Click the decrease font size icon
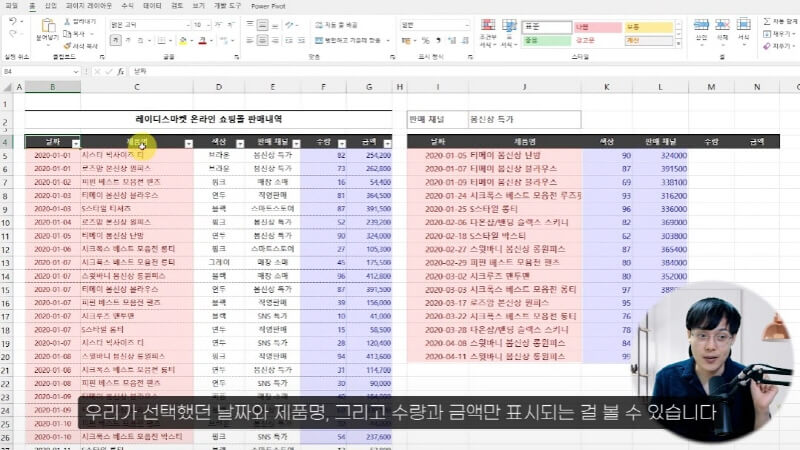800x450 pixels. pos(231,24)
